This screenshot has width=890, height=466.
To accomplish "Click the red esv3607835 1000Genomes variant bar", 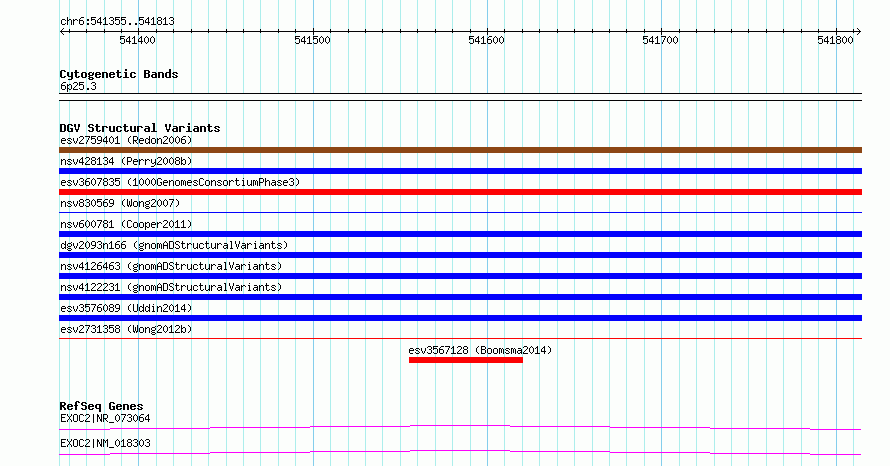I will click(x=460, y=192).
